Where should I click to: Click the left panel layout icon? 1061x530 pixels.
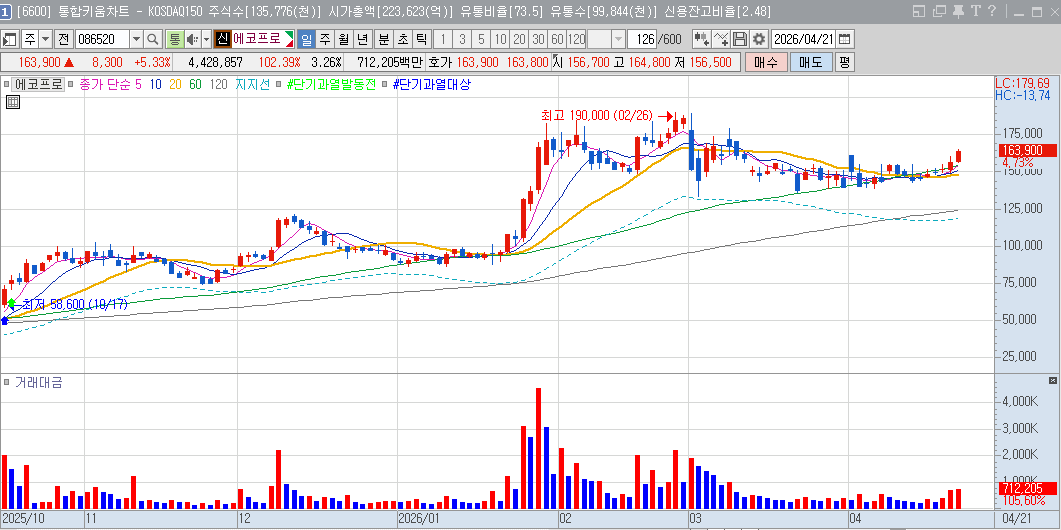(x=10, y=39)
